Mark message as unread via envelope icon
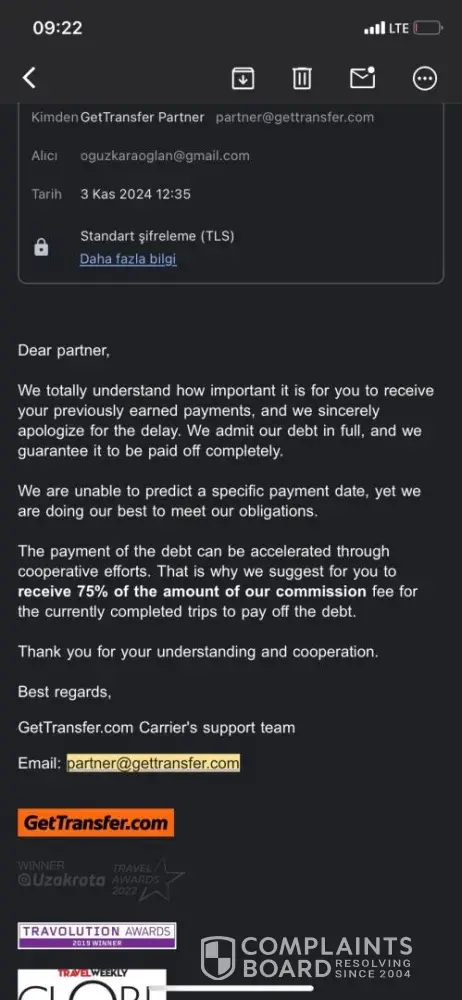The width and height of the screenshot is (462, 1000). [x=362, y=77]
